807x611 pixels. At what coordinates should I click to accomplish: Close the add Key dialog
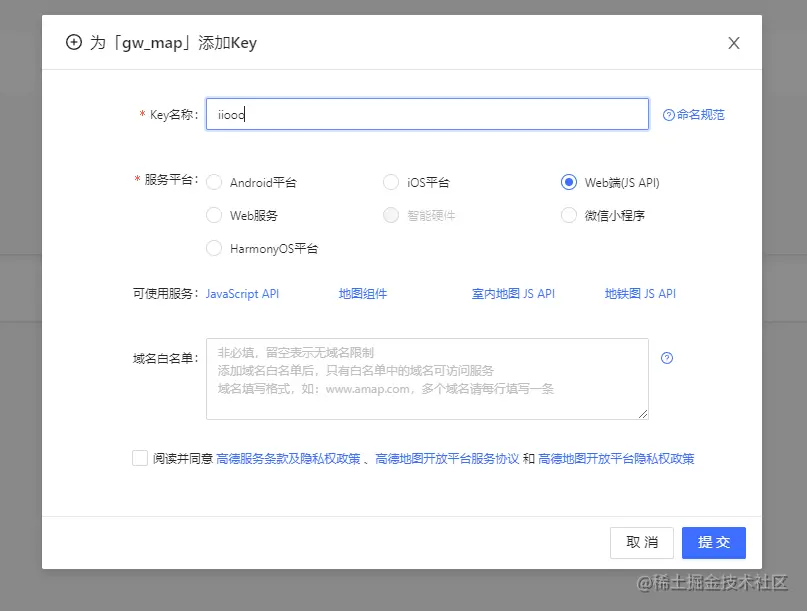(x=733, y=43)
